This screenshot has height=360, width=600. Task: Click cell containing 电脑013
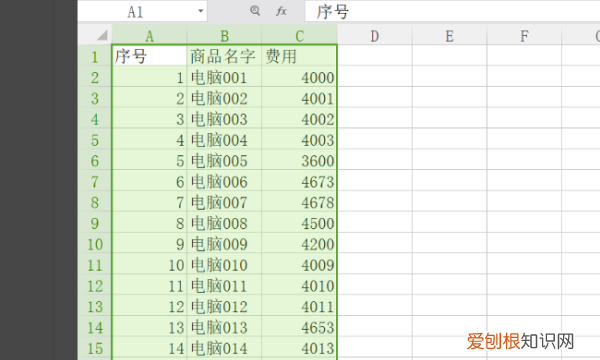click(224, 327)
